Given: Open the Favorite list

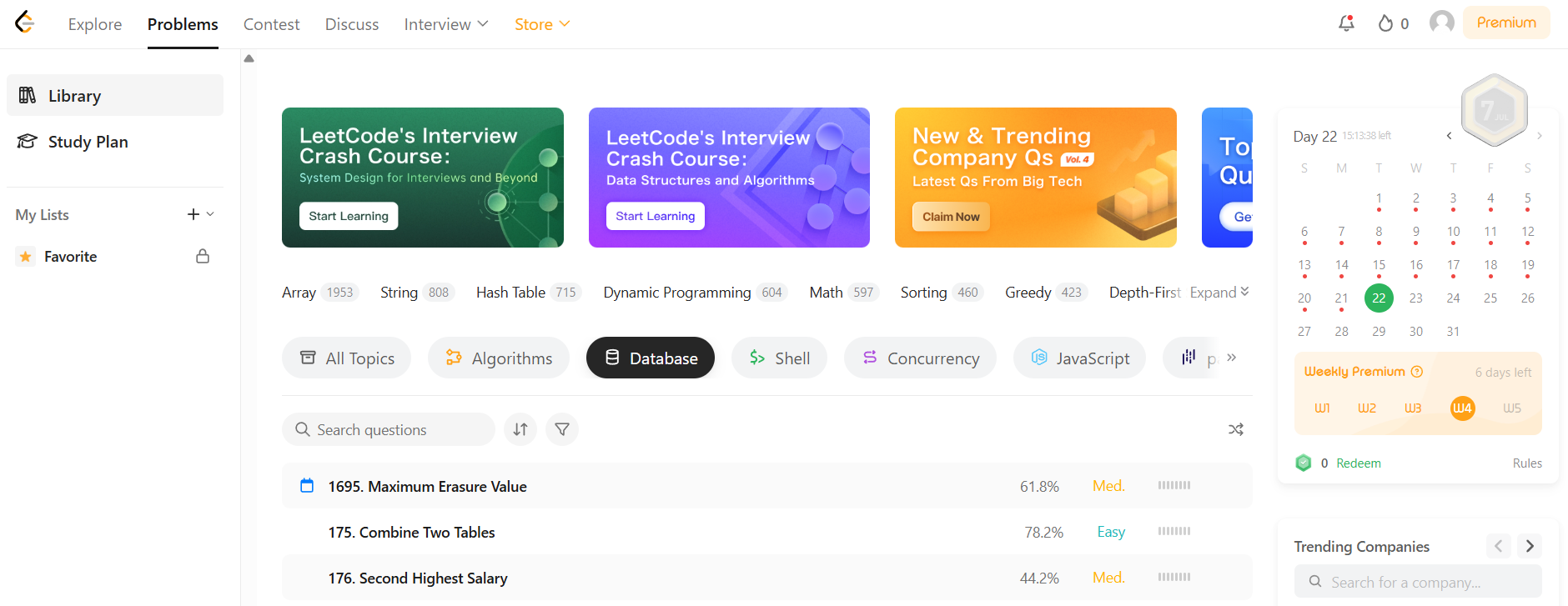Looking at the screenshot, I should coord(115,256).
